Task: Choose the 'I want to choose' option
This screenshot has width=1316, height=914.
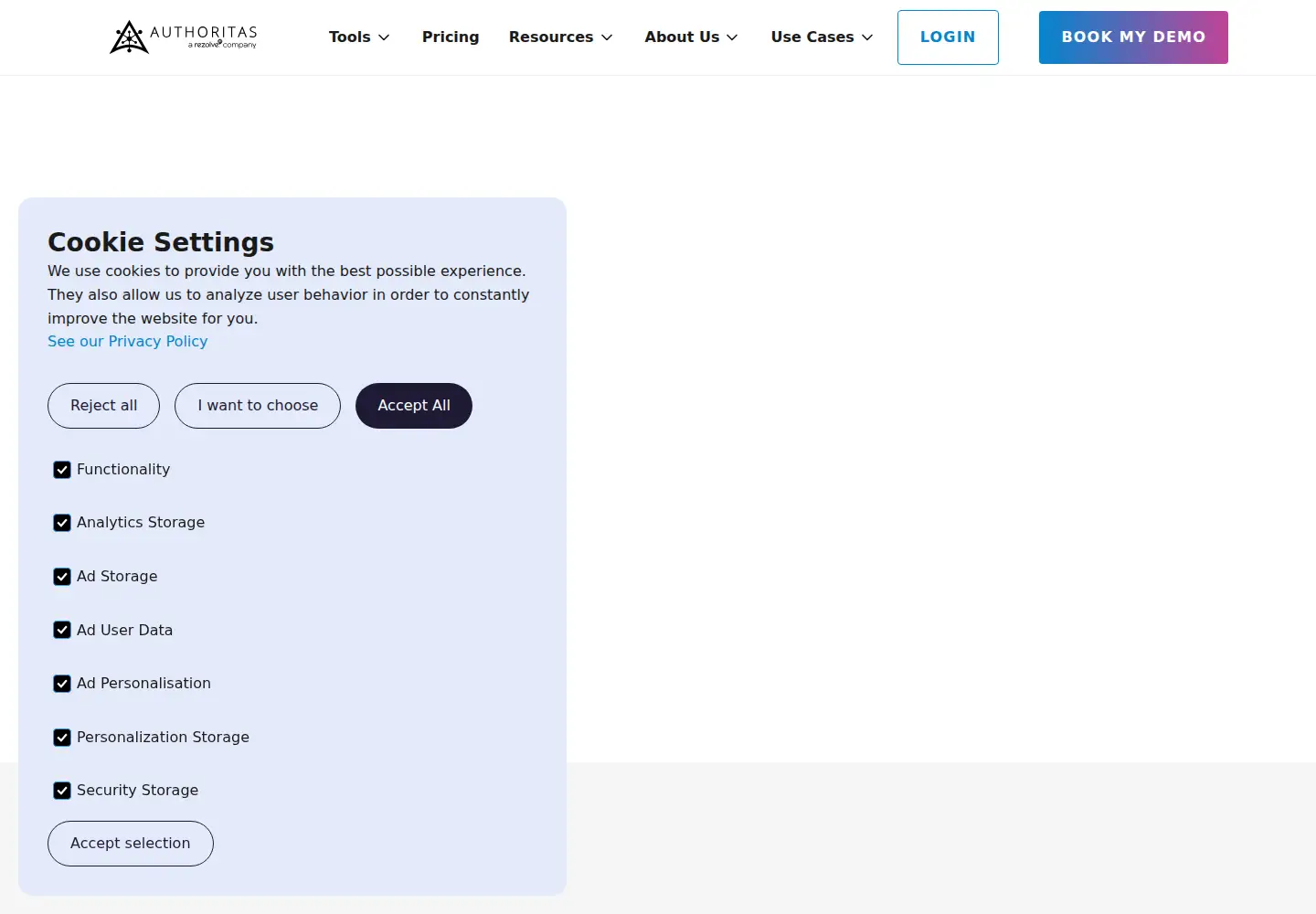Action: (258, 406)
